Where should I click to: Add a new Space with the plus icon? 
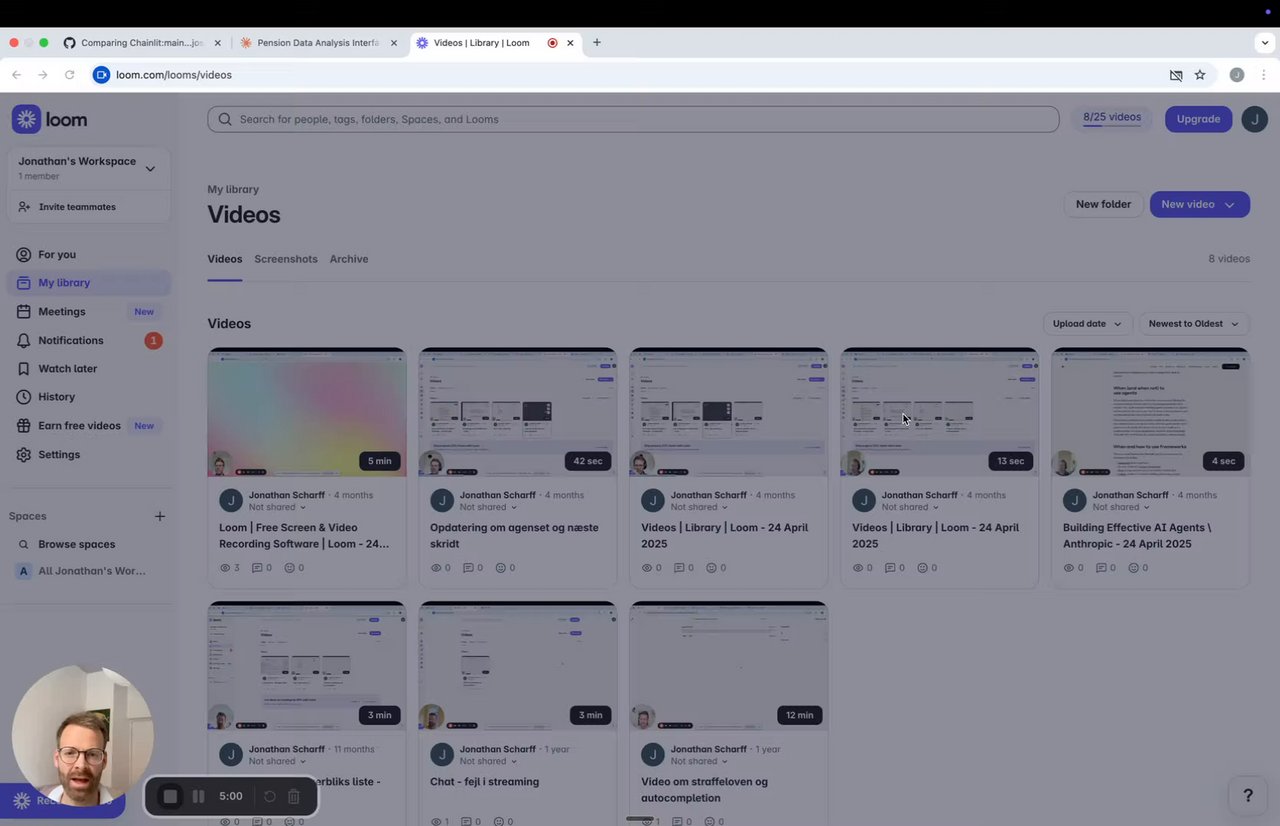pos(160,516)
